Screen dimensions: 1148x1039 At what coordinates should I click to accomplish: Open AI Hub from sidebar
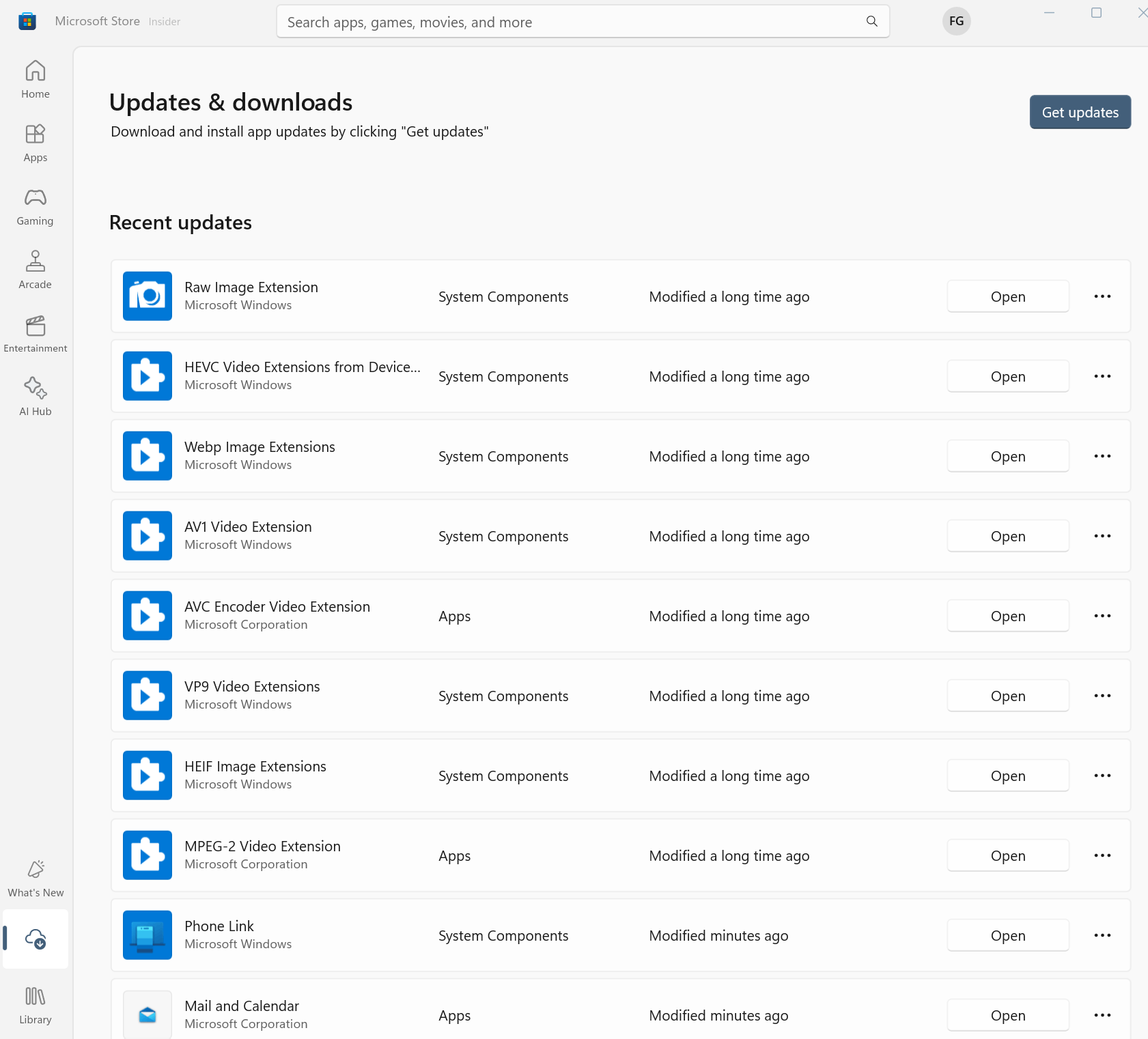pyautogui.click(x=36, y=397)
